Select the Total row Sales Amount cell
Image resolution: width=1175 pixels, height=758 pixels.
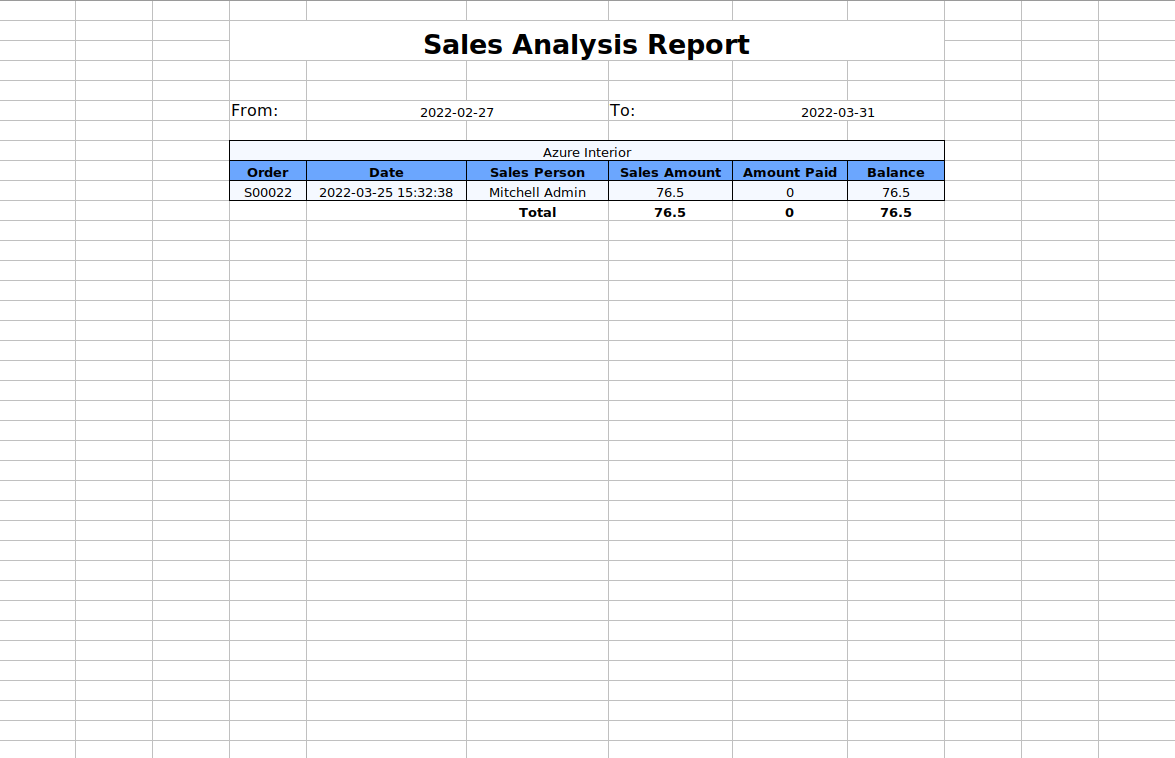(x=670, y=212)
